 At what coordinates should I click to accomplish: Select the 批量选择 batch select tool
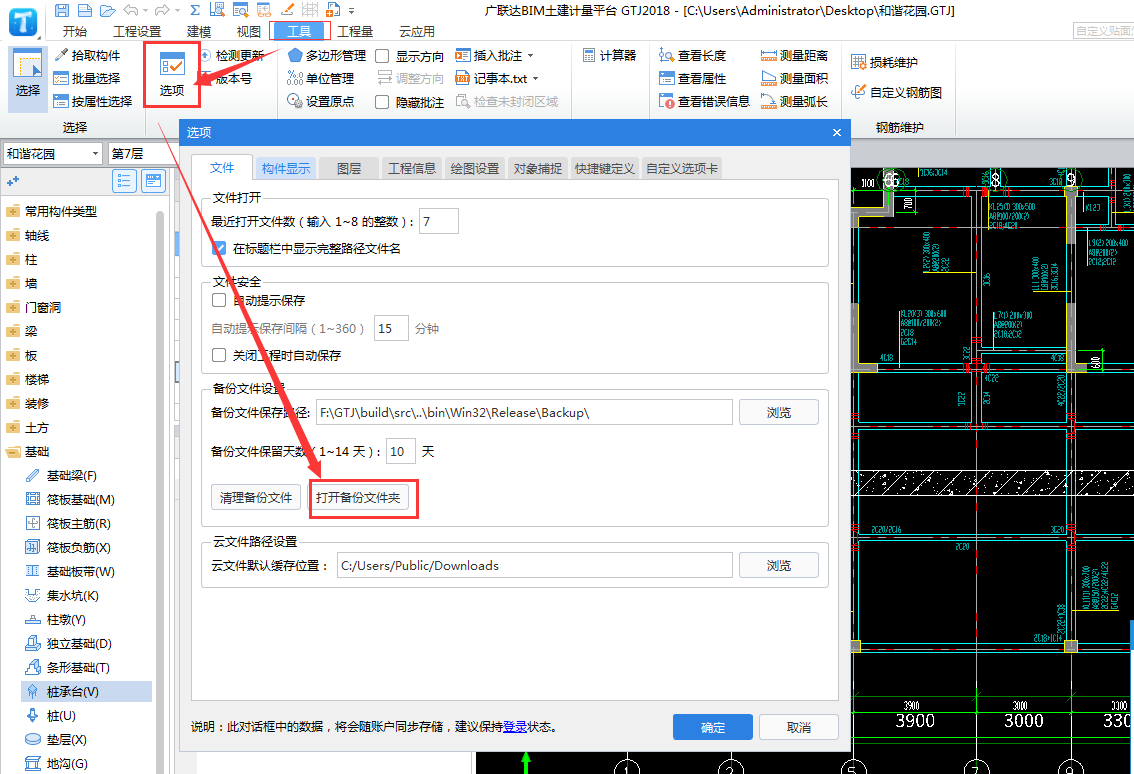(x=87, y=78)
